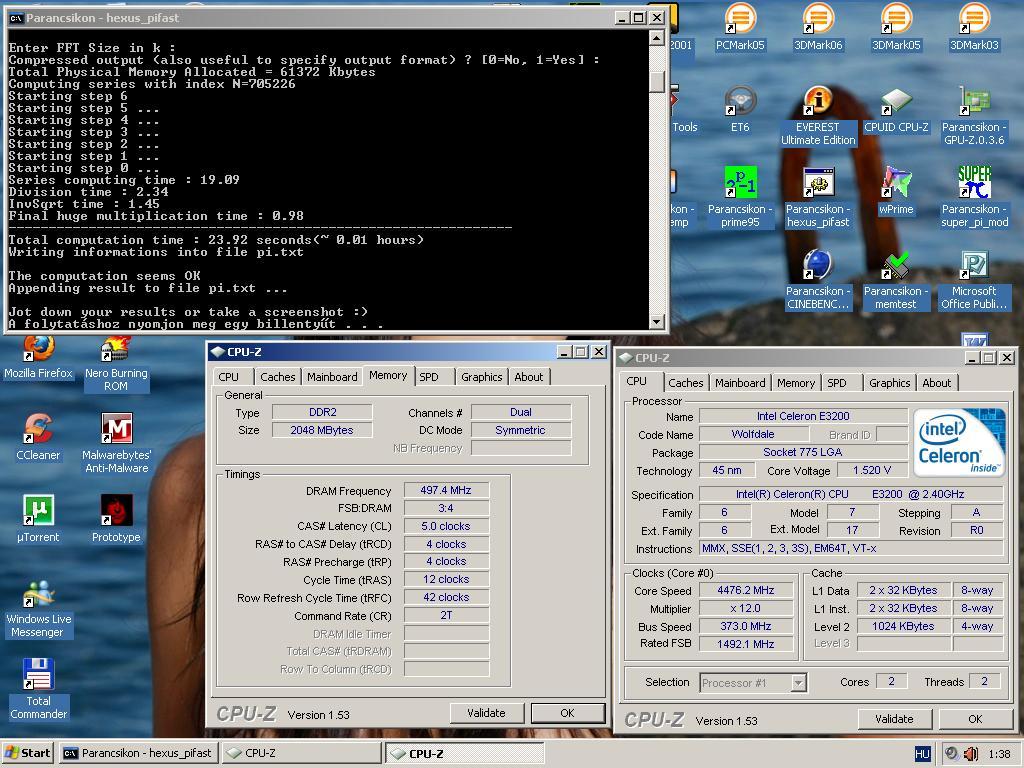
Task: Open Caches tab in Memory CPU-Z window
Action: coord(278,377)
